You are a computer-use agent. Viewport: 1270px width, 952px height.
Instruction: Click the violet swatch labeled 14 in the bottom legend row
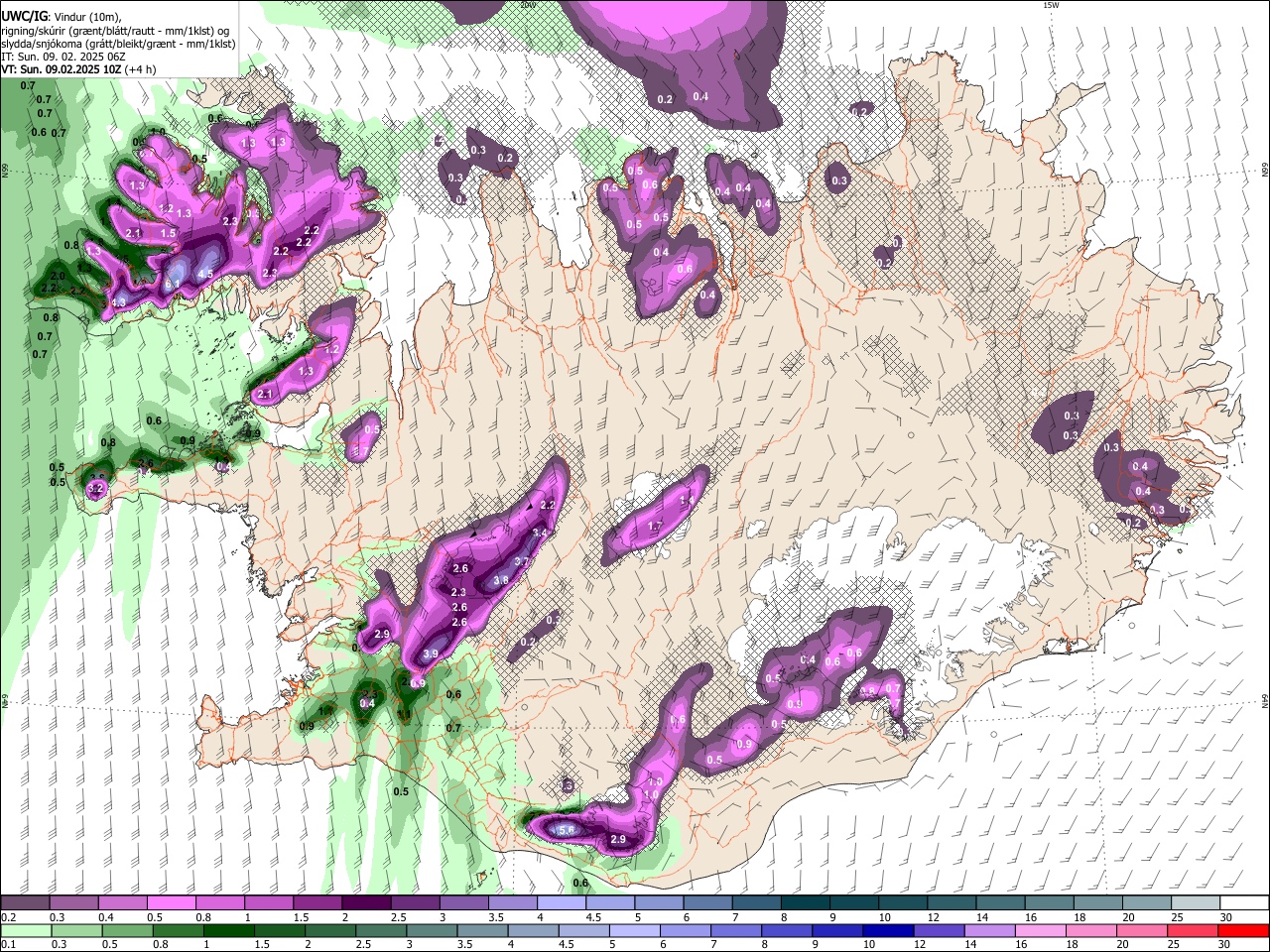point(988,930)
